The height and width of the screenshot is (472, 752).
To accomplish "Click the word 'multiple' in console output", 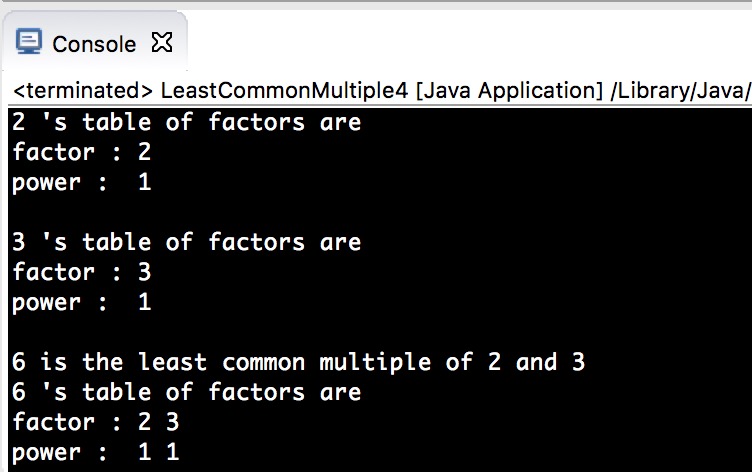I will click(x=375, y=362).
